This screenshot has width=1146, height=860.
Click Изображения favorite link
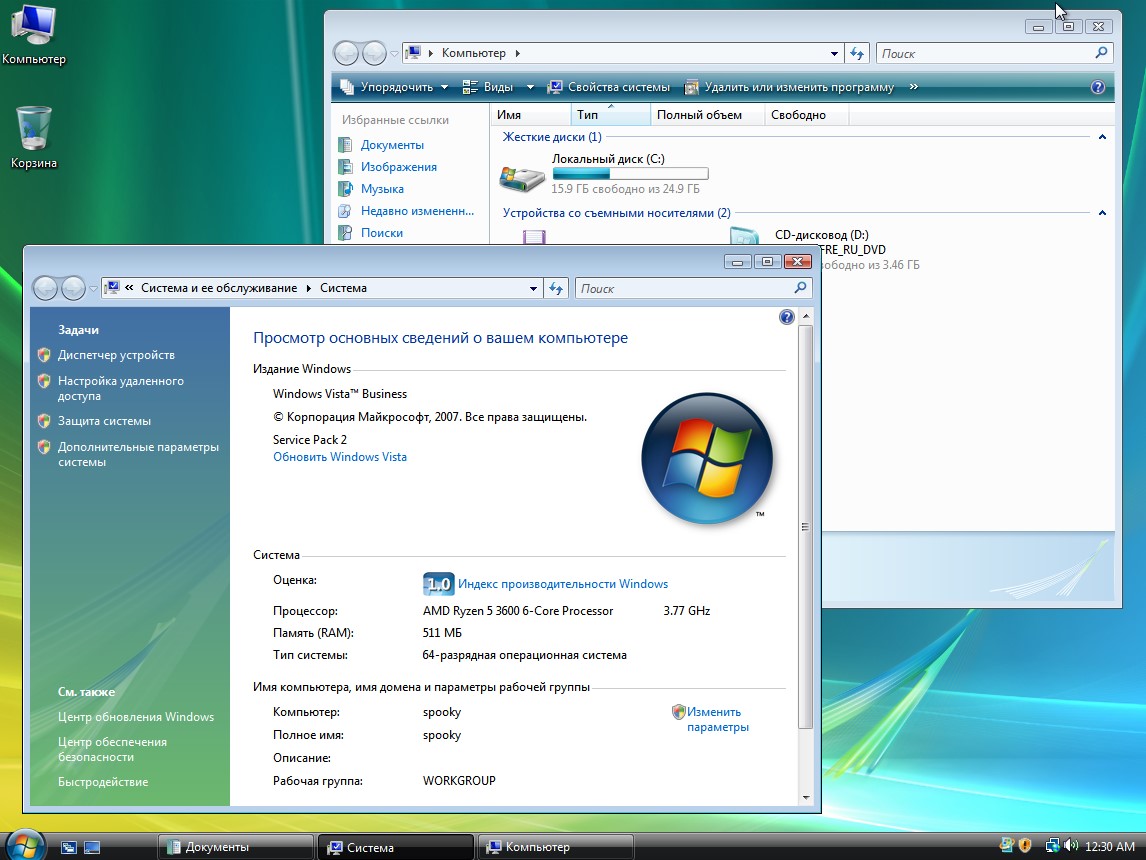tap(398, 167)
